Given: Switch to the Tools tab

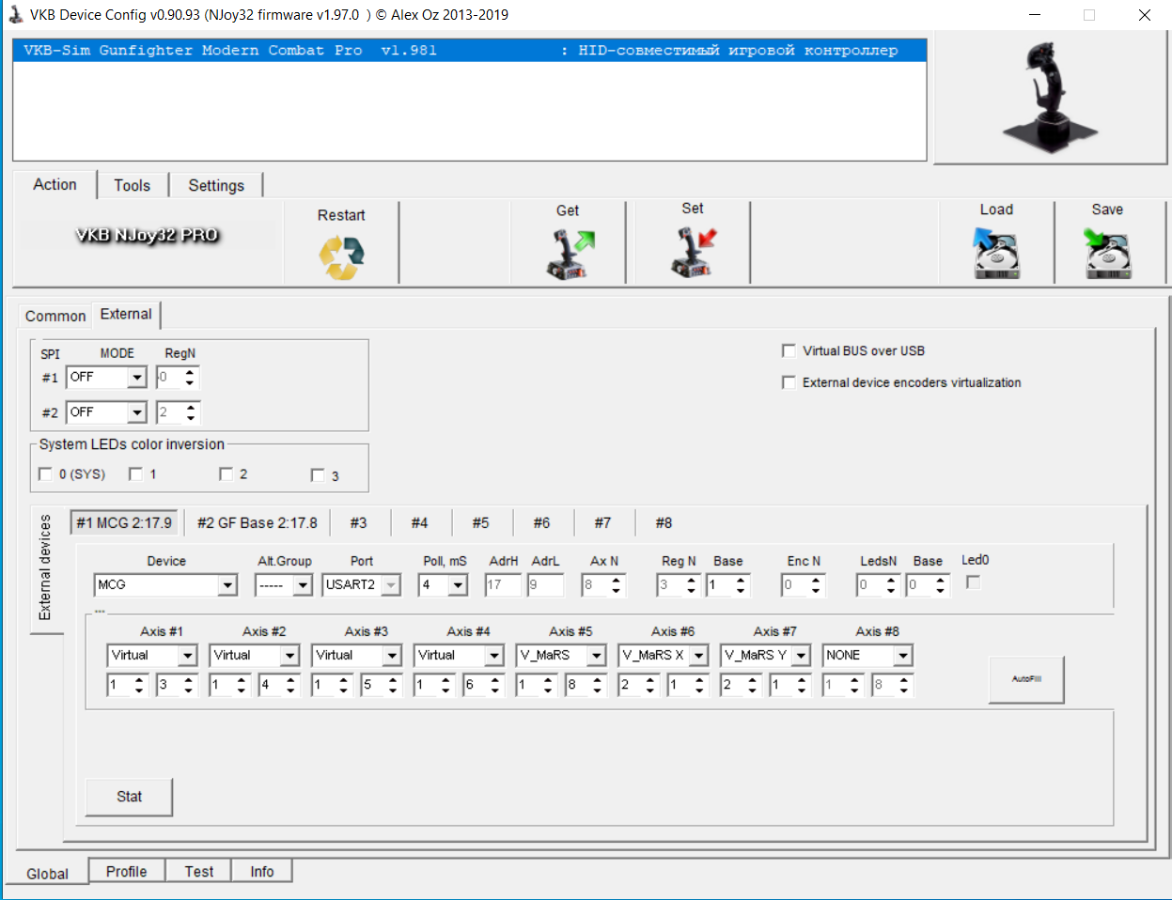Looking at the screenshot, I should click(x=132, y=185).
